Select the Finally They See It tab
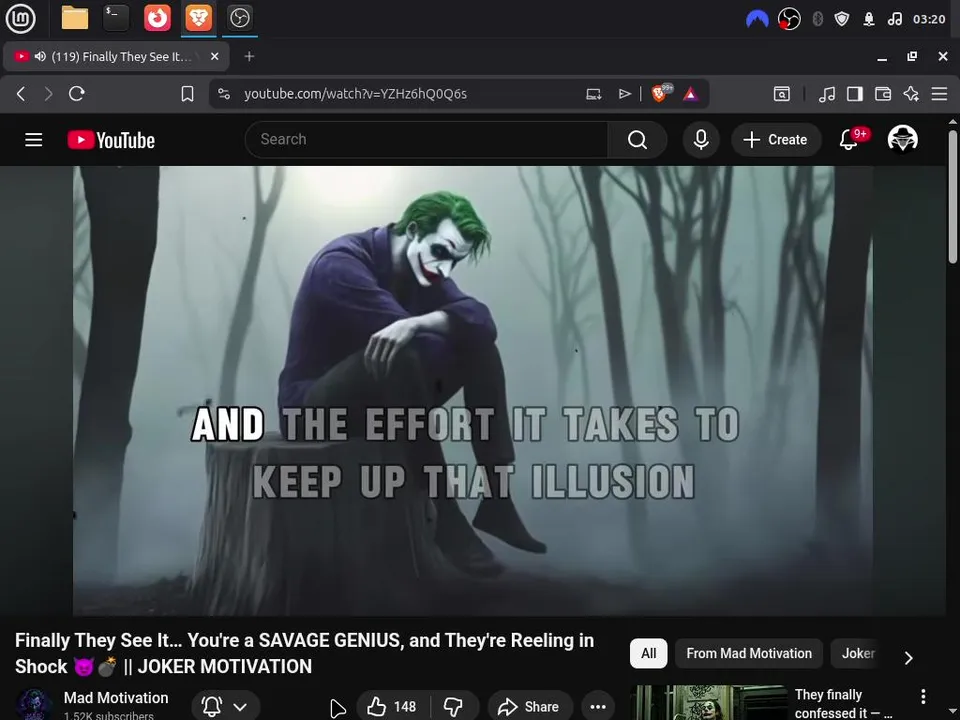Screen dimensions: 960x720 point(116,56)
